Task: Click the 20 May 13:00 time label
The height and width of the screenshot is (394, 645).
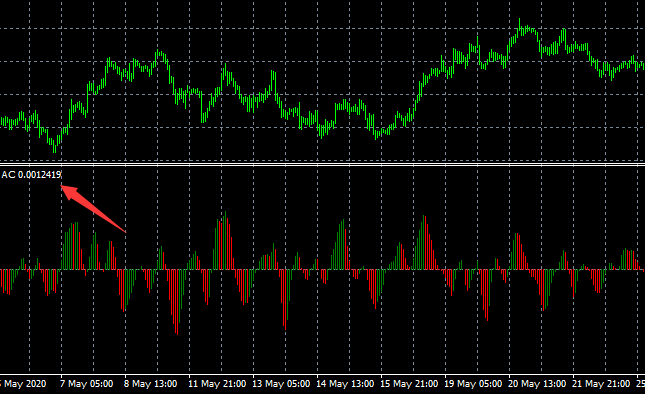Action: coord(537,384)
